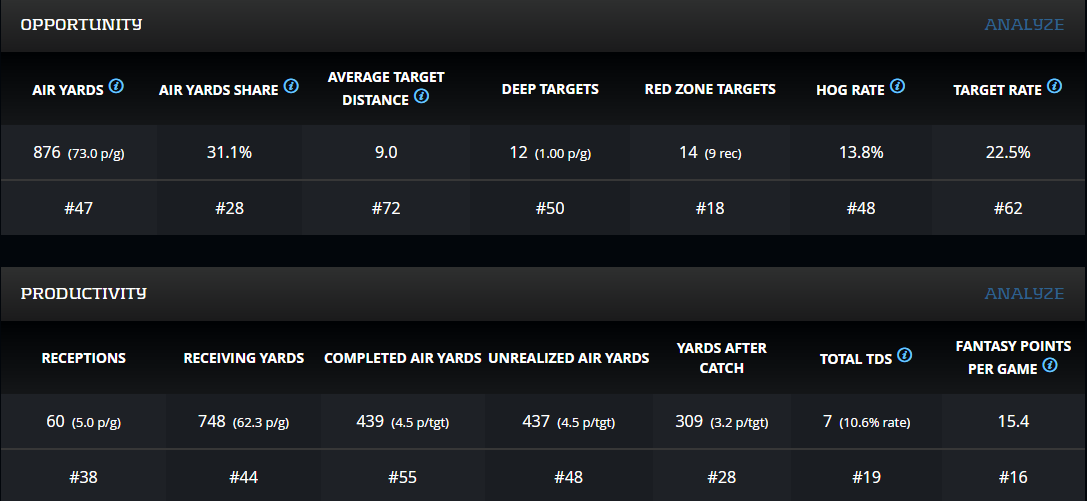Screen dimensions: 1087x501
Task: Show the Hog Rate info tooltip icon
Action: click(x=897, y=87)
